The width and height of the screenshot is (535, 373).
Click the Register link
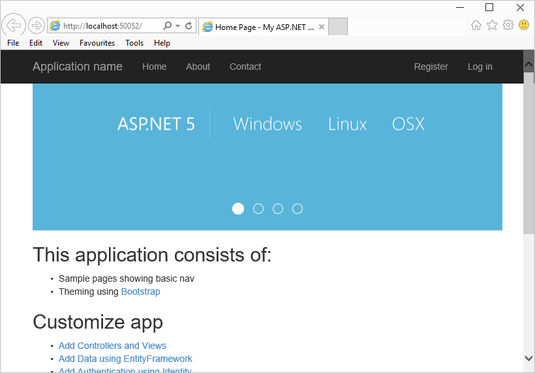(x=431, y=67)
